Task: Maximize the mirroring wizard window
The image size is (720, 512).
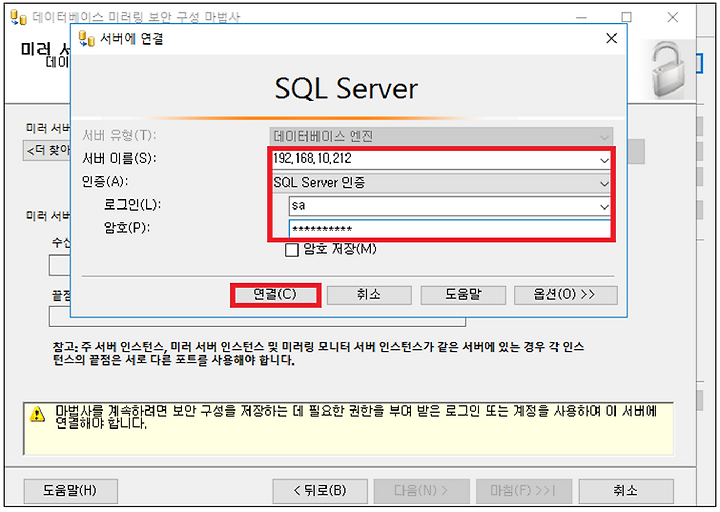Action: (626, 17)
